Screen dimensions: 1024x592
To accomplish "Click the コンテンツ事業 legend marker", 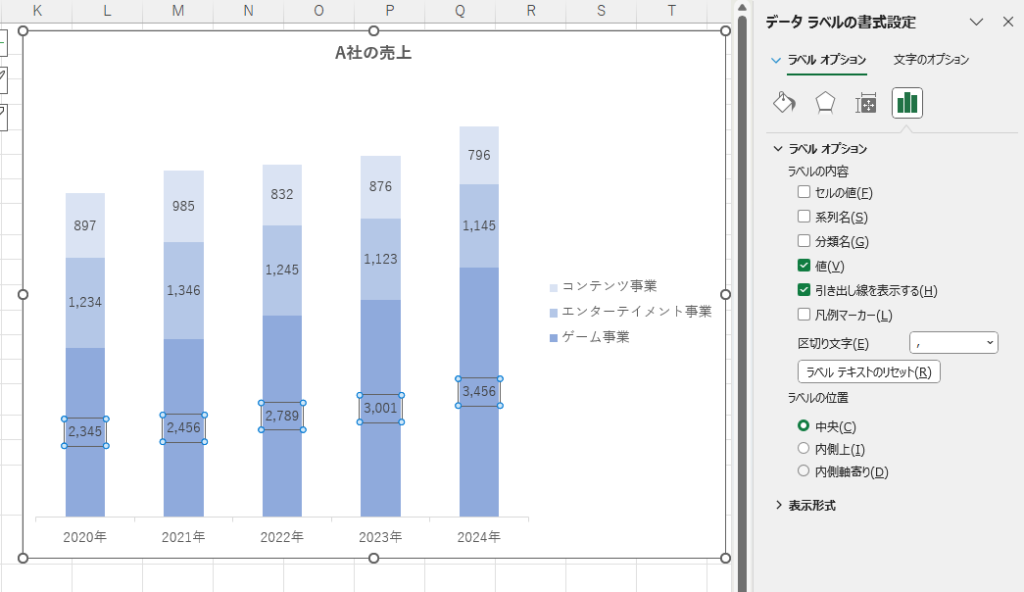I will [554, 287].
